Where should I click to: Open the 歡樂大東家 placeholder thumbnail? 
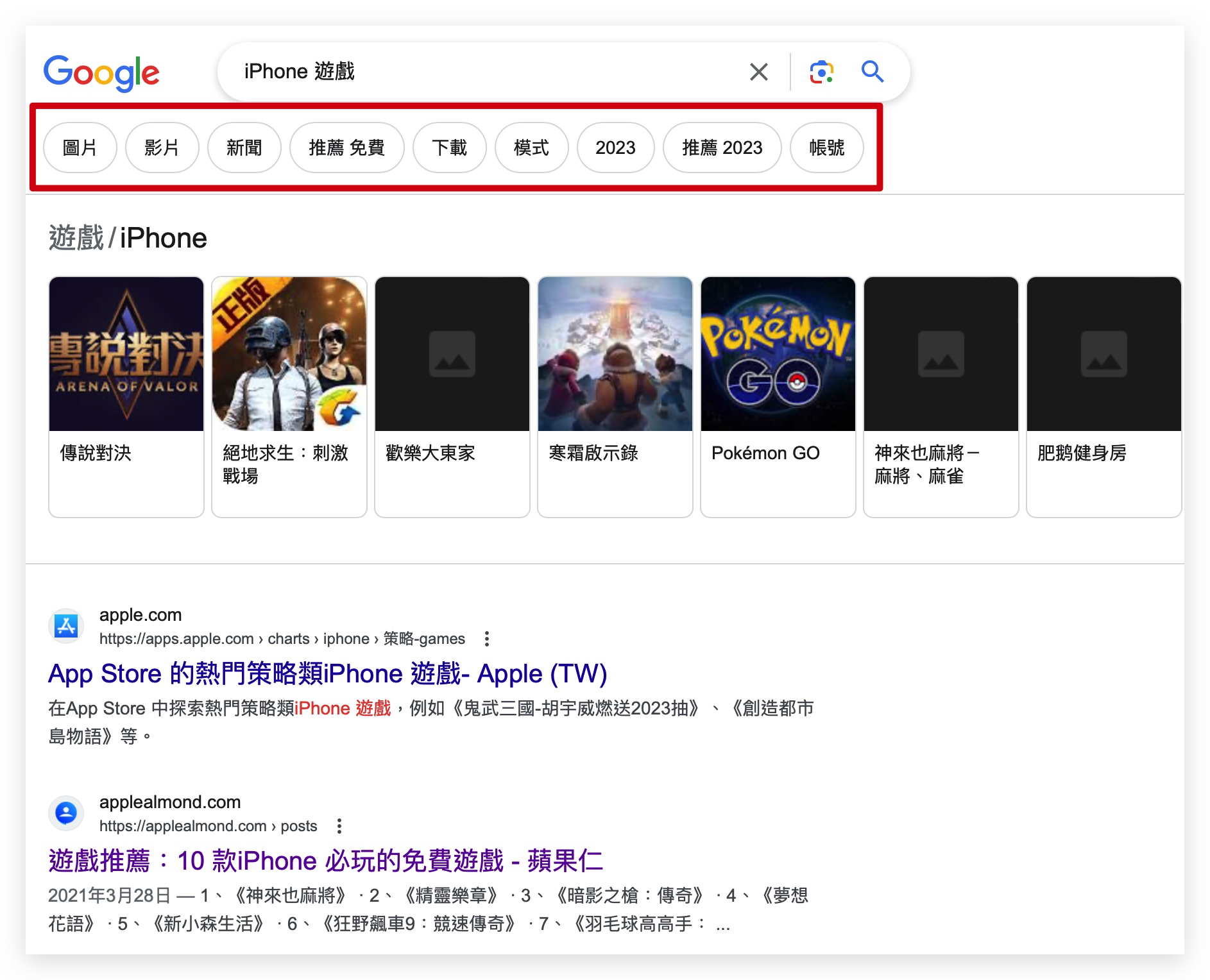[x=452, y=354]
